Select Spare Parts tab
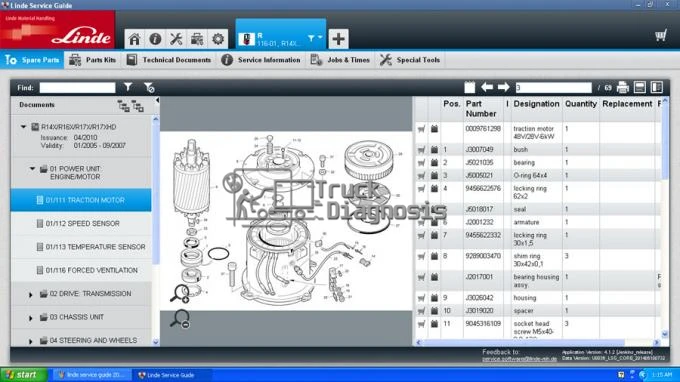 pos(33,60)
